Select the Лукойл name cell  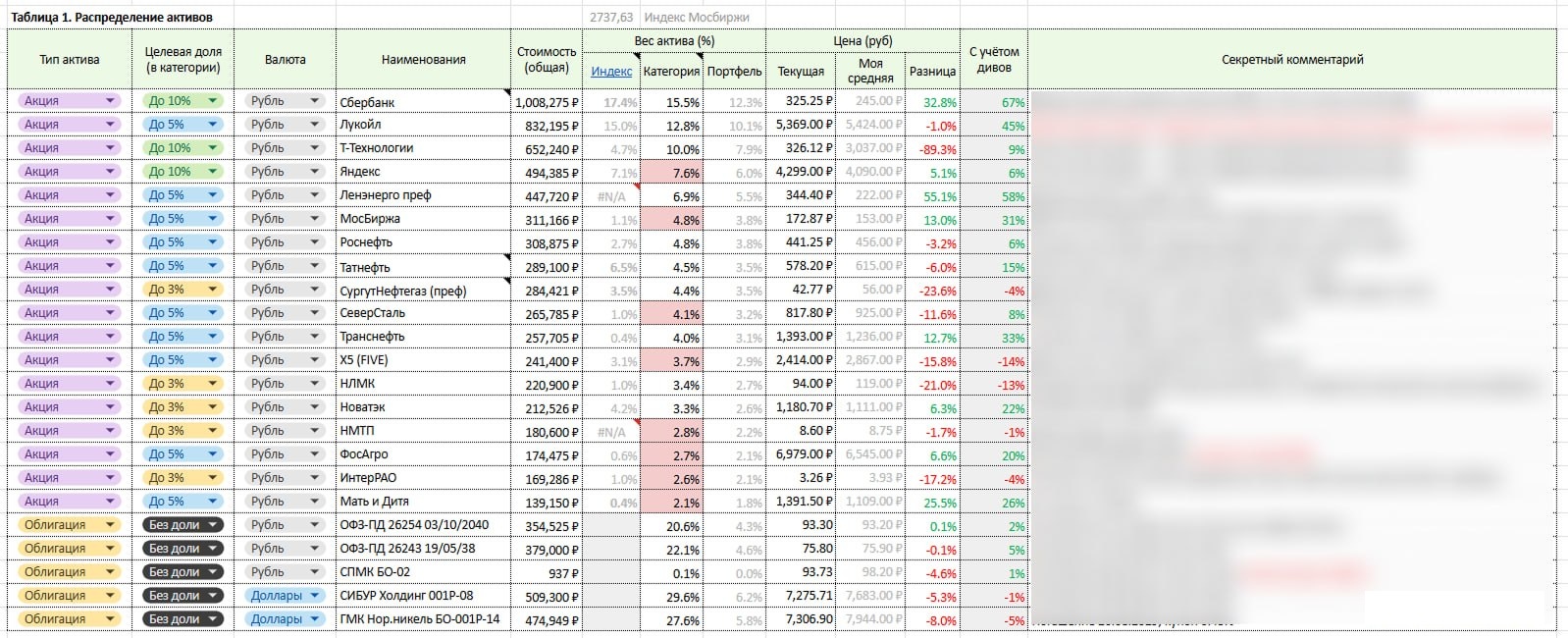click(x=424, y=125)
